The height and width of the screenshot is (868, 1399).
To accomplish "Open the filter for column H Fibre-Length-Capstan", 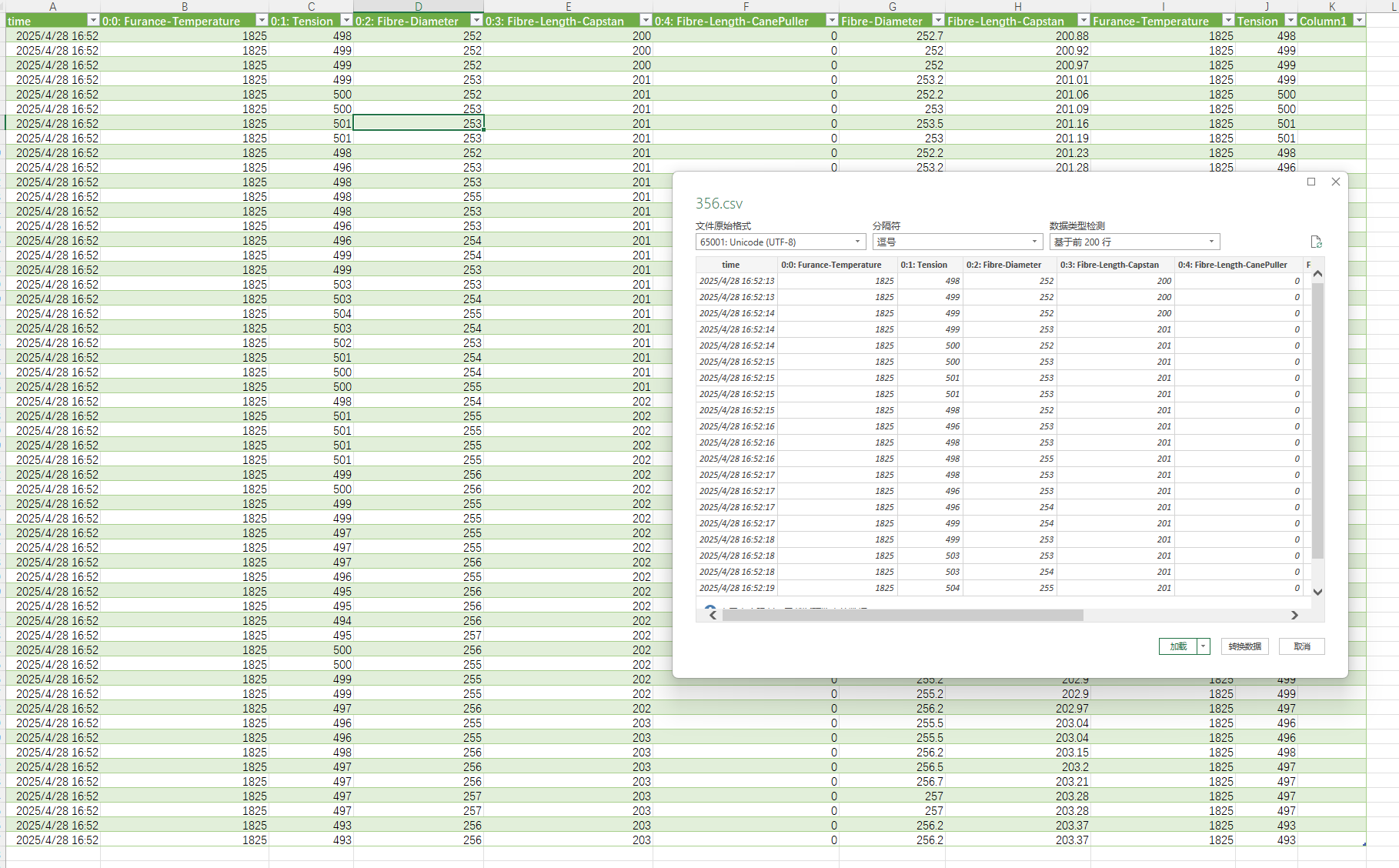I will point(1083,21).
